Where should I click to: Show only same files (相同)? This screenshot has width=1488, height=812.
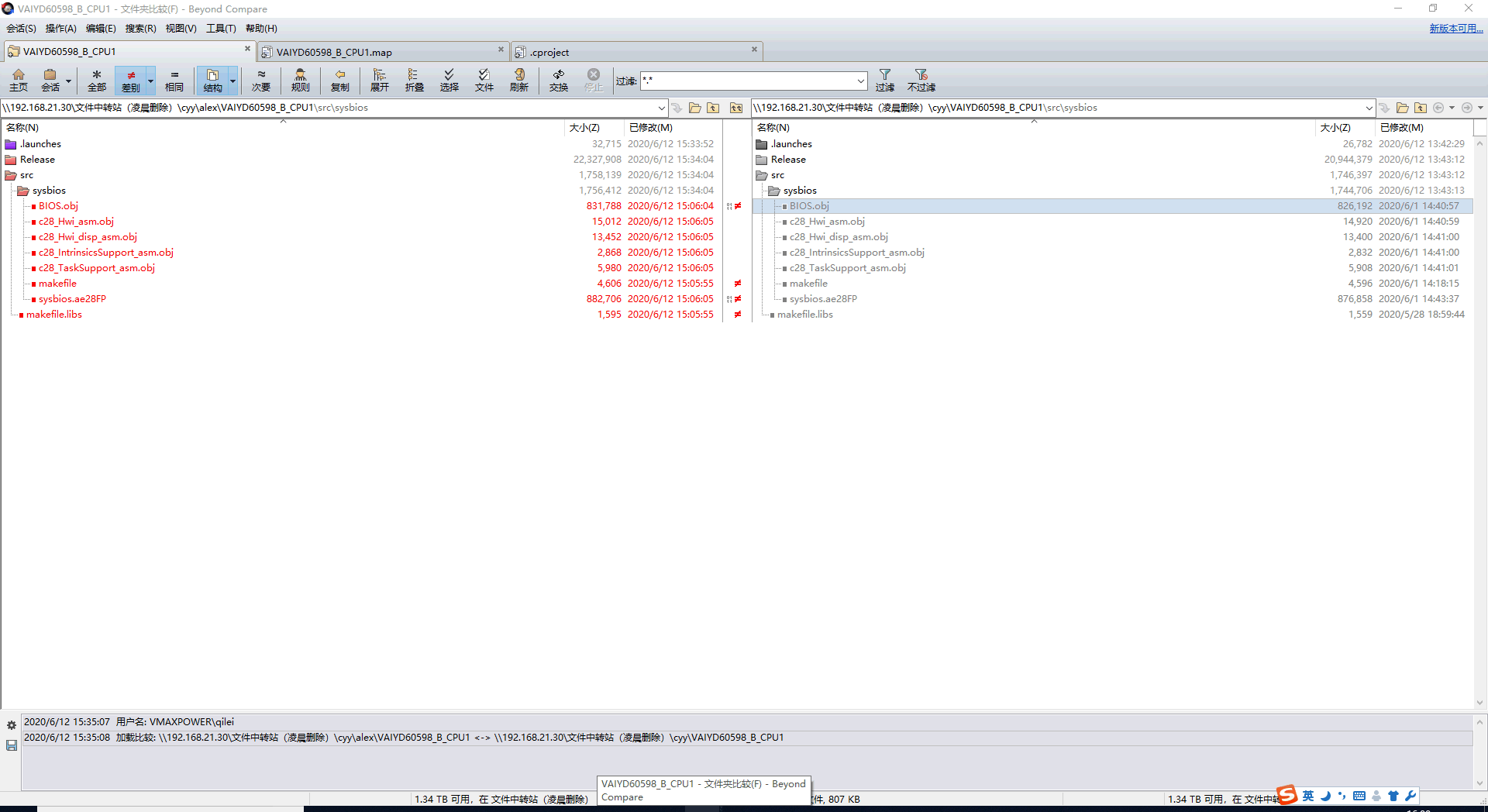click(174, 80)
